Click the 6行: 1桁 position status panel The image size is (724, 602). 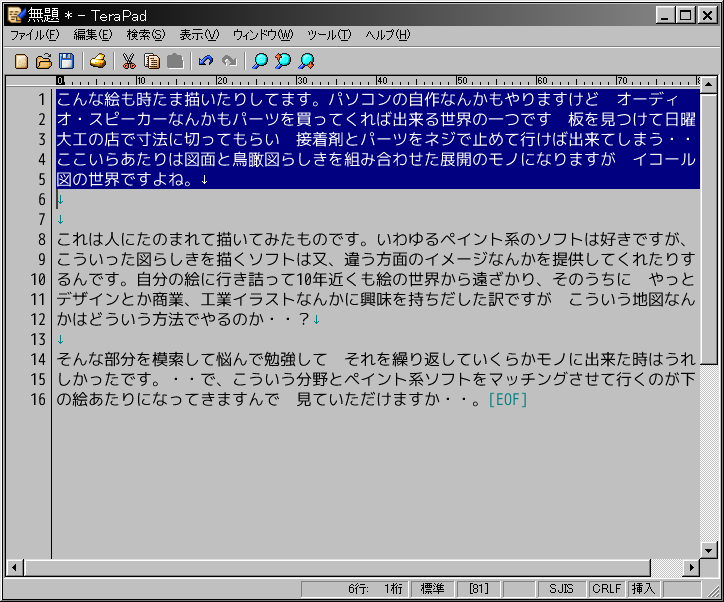355,589
